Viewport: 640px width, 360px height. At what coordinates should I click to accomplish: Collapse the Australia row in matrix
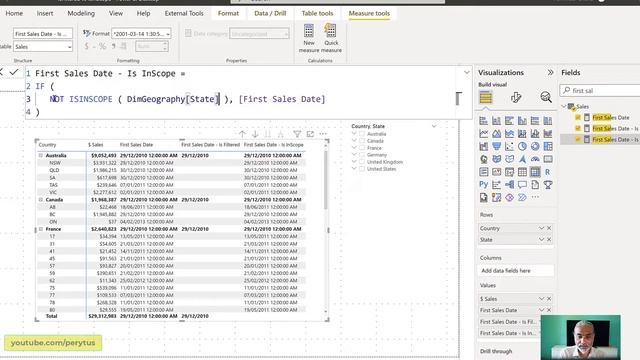pos(41,156)
